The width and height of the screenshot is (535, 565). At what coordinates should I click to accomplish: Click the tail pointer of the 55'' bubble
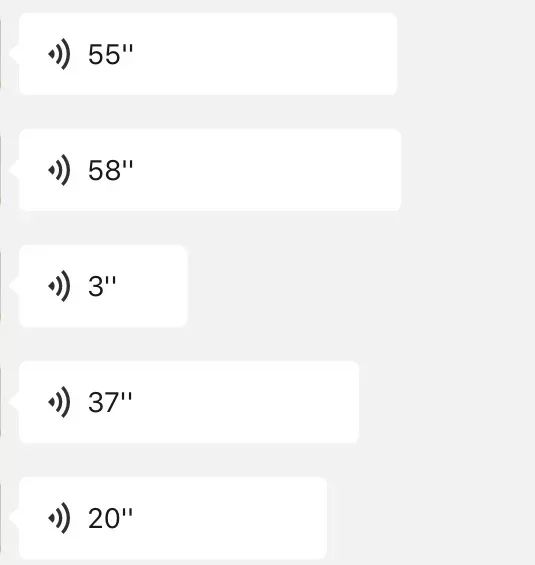(14, 54)
